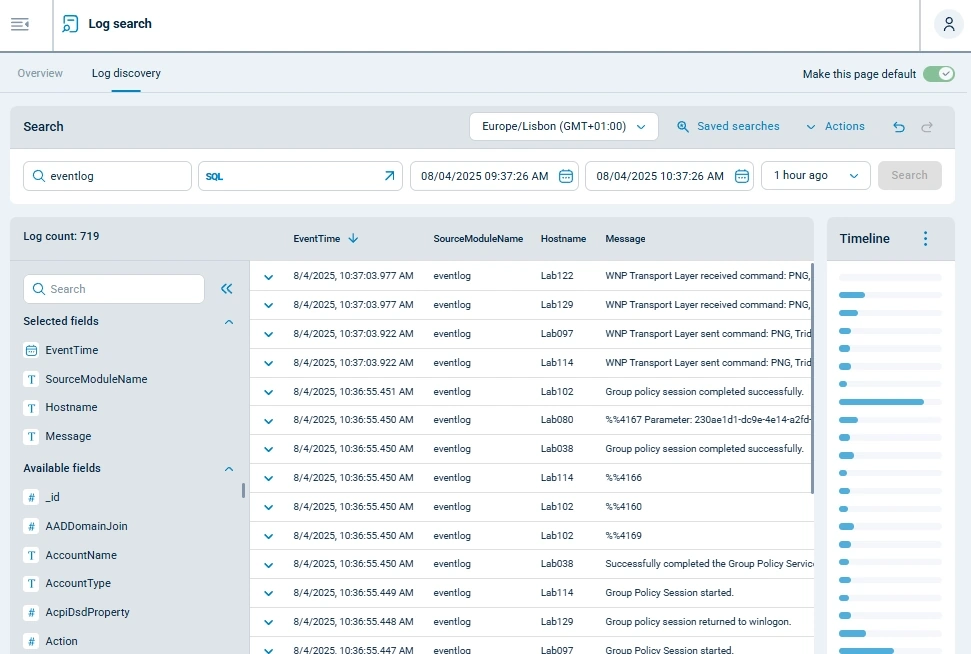
Task: Open the Saved searches panel
Action: pos(730,126)
